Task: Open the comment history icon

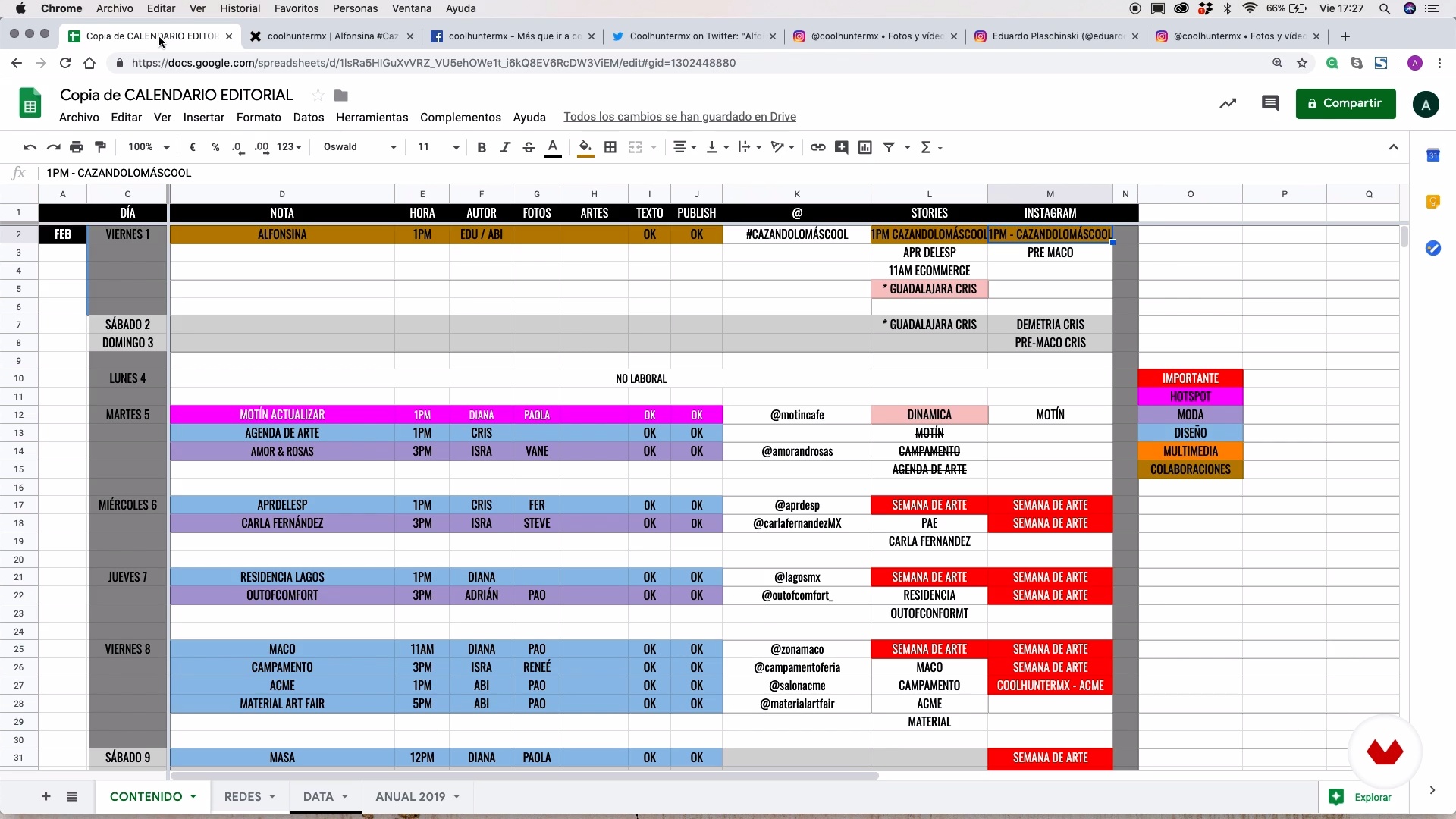Action: point(1270,103)
